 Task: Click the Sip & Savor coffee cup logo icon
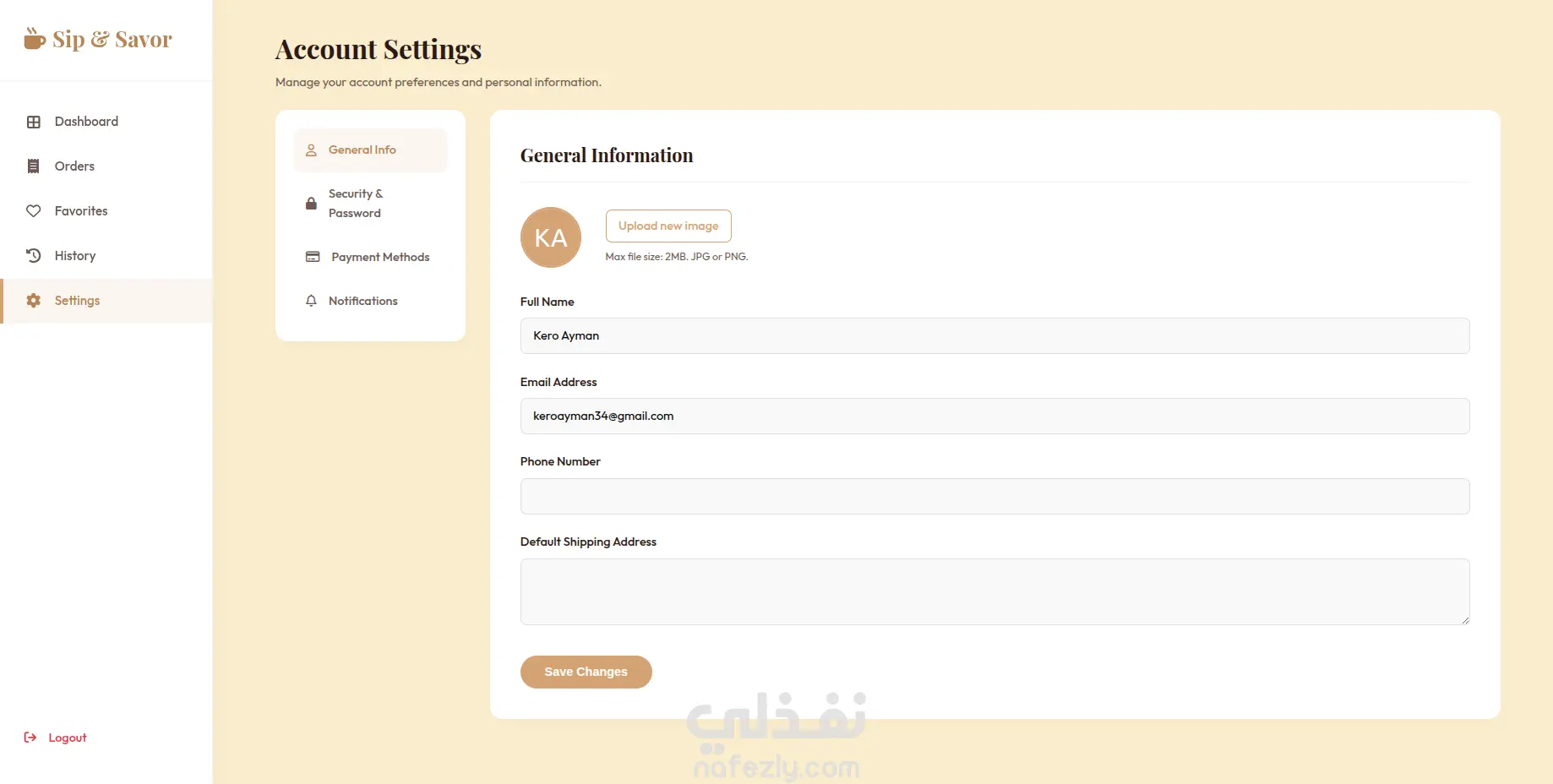(35, 39)
